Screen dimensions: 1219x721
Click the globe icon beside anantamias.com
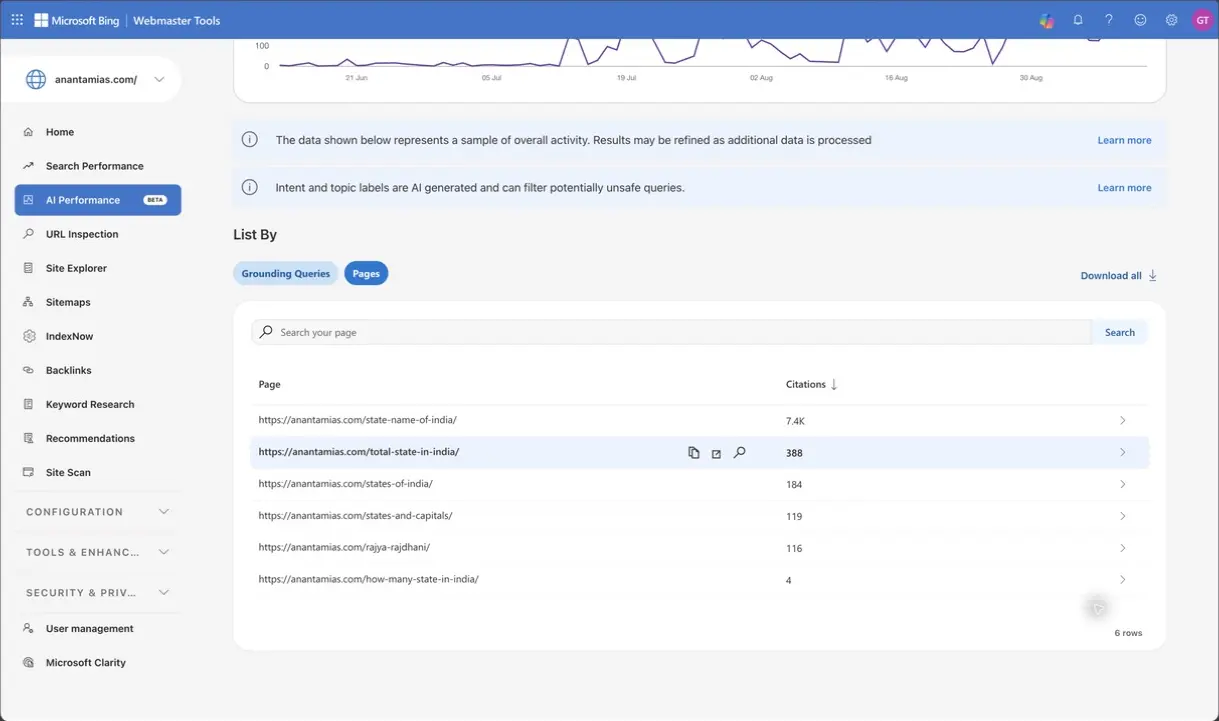[36, 80]
